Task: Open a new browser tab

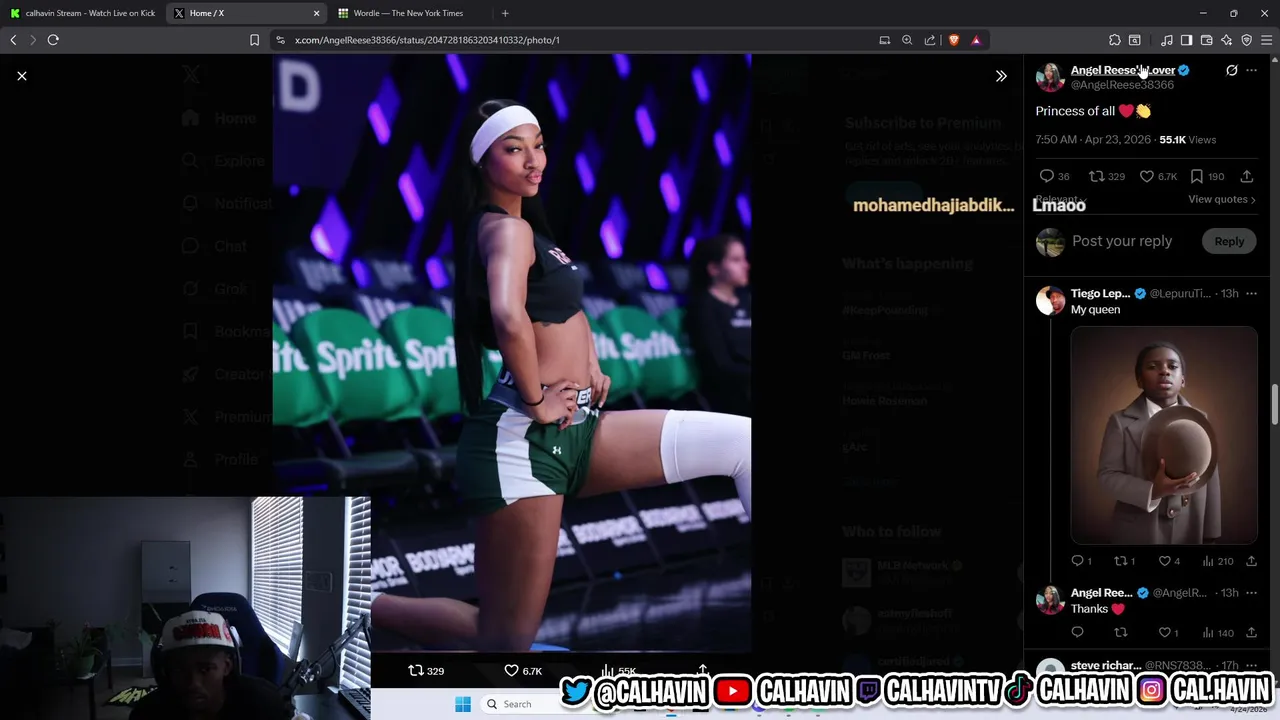Action: click(505, 13)
